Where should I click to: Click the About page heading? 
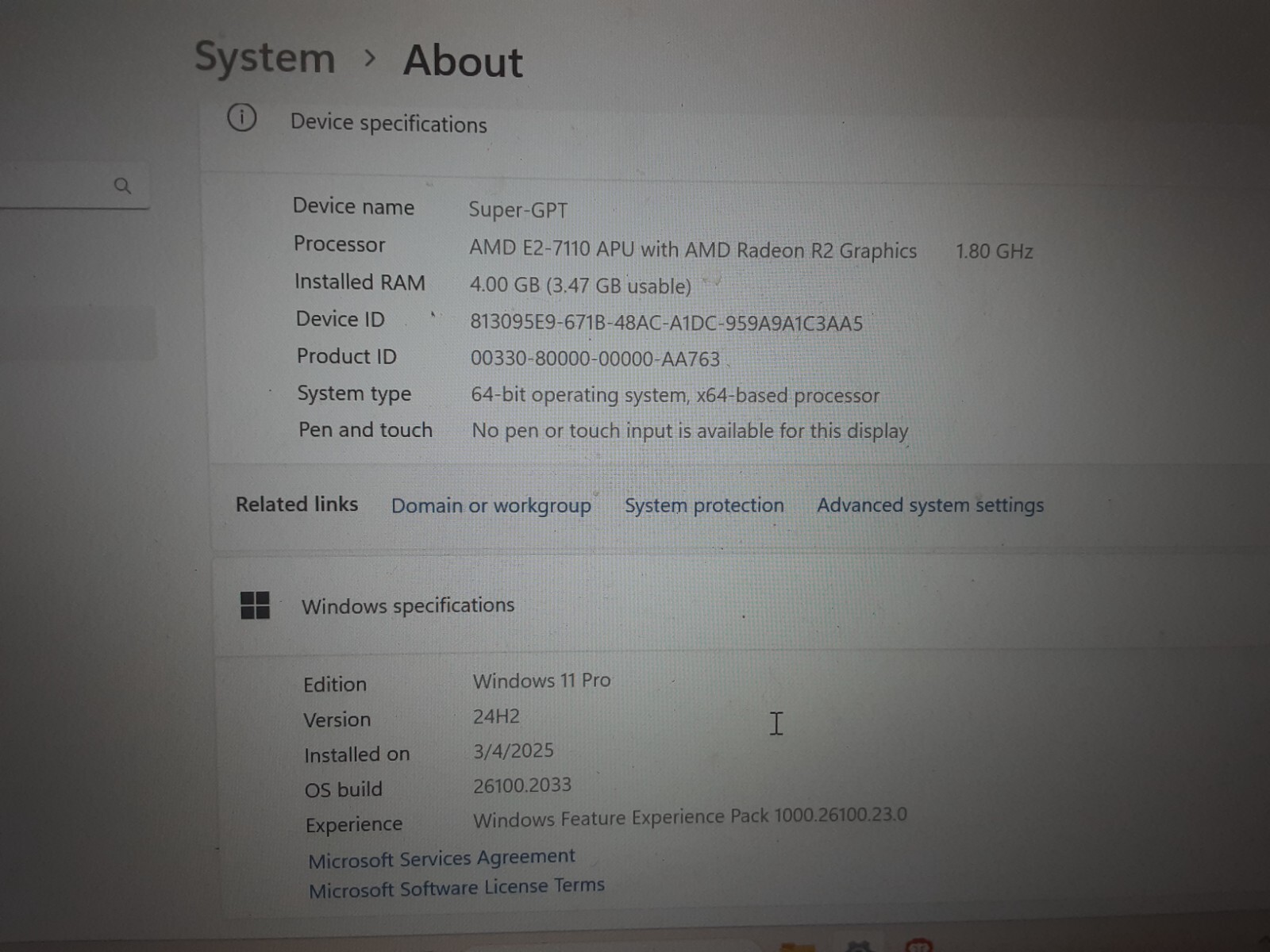pos(464,61)
